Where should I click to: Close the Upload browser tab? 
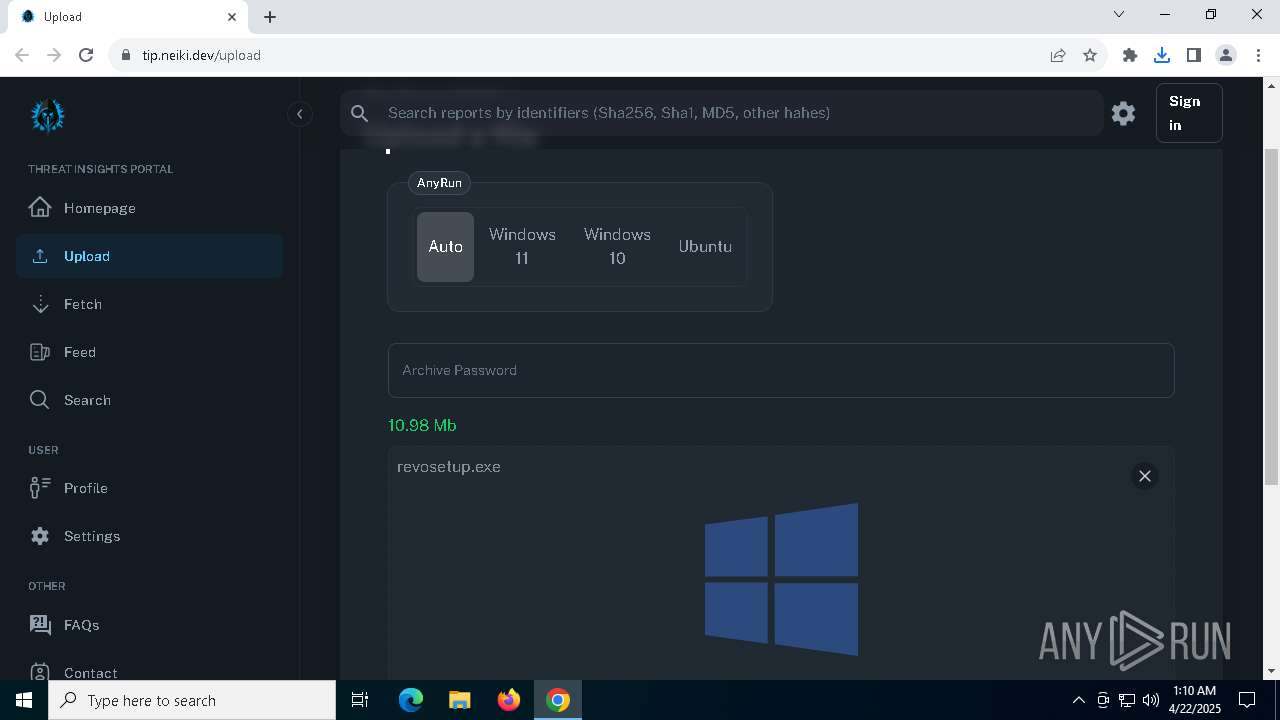(232, 17)
